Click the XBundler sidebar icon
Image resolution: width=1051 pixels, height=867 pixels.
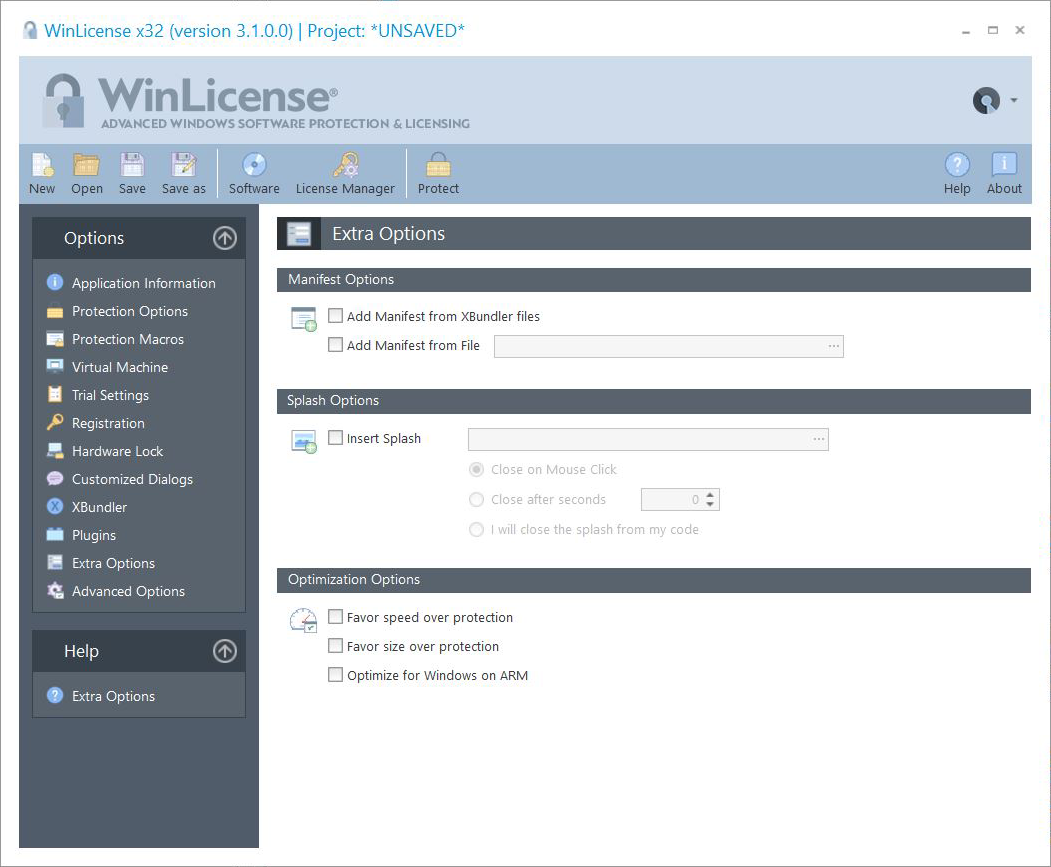55,506
